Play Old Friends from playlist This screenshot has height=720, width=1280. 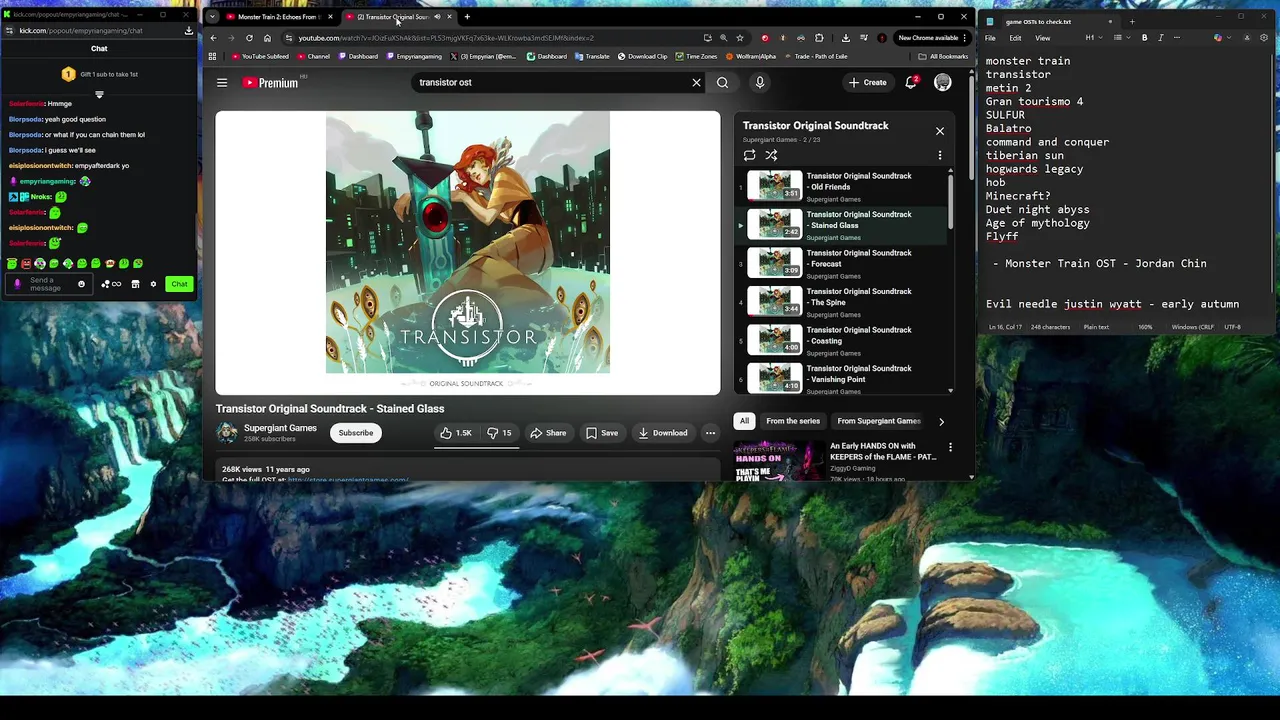coord(842,186)
